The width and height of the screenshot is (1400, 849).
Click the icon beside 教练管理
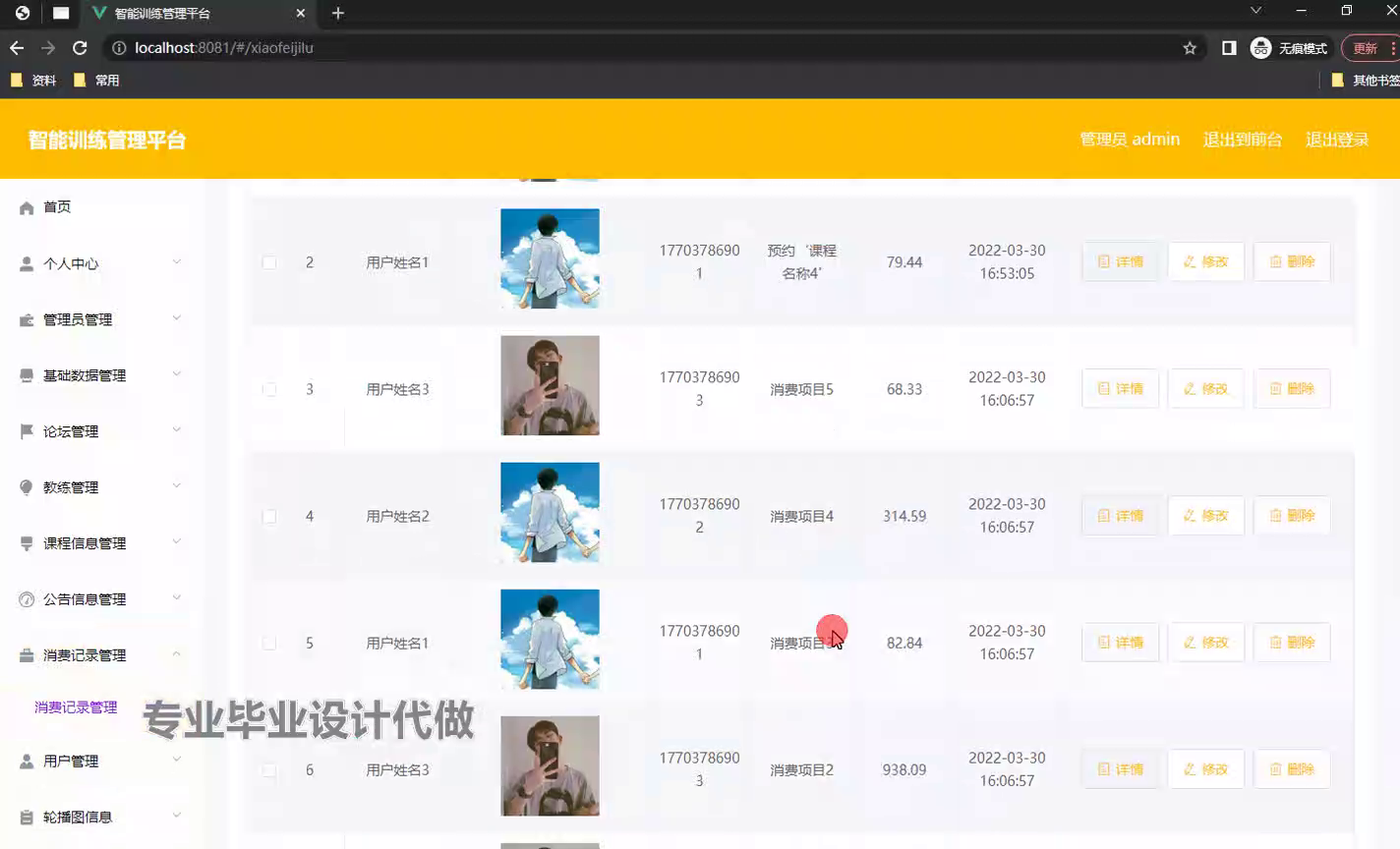click(x=27, y=487)
